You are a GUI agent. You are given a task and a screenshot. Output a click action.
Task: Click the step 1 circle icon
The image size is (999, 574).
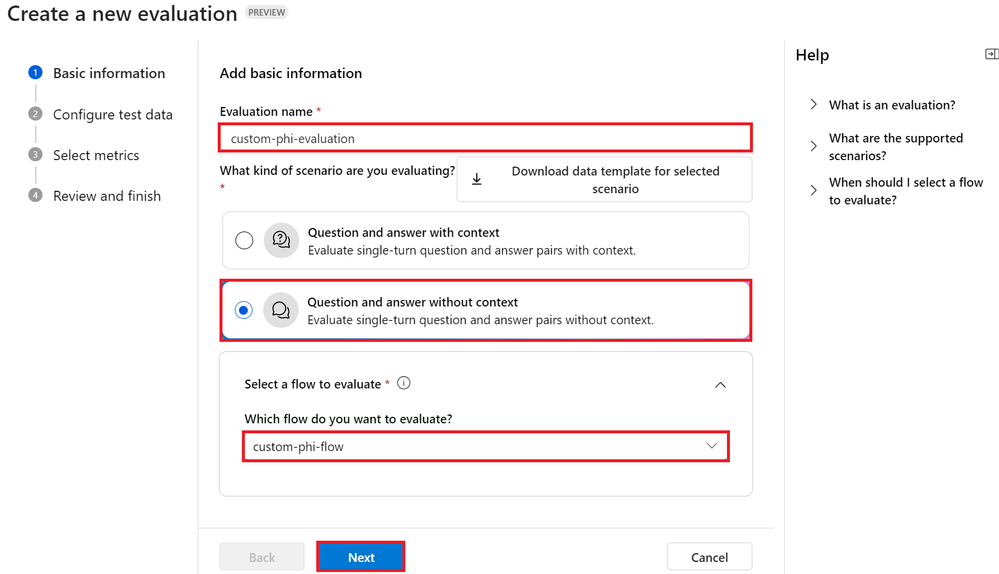point(36,73)
